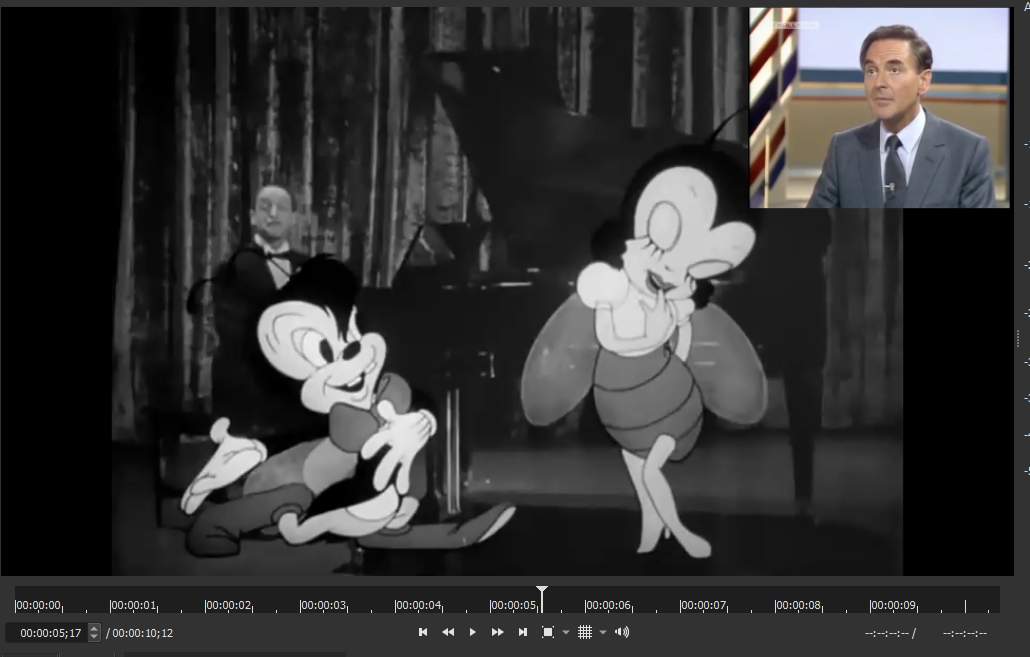
Task: Skip to the start of the clip
Action: click(x=423, y=632)
